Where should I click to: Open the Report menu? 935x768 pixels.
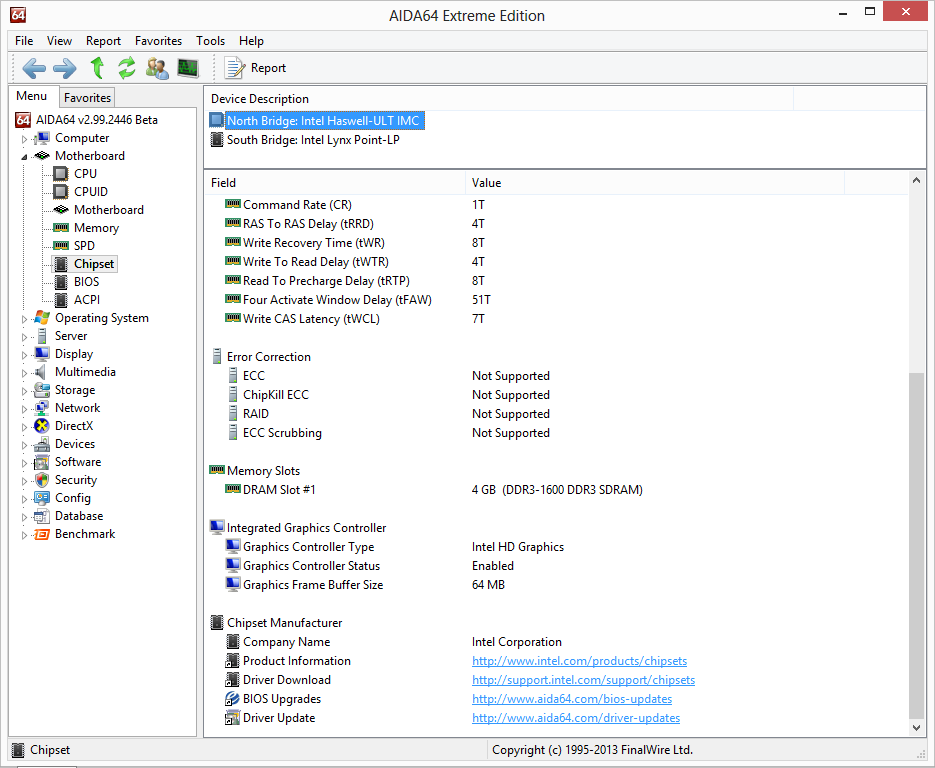tap(103, 41)
